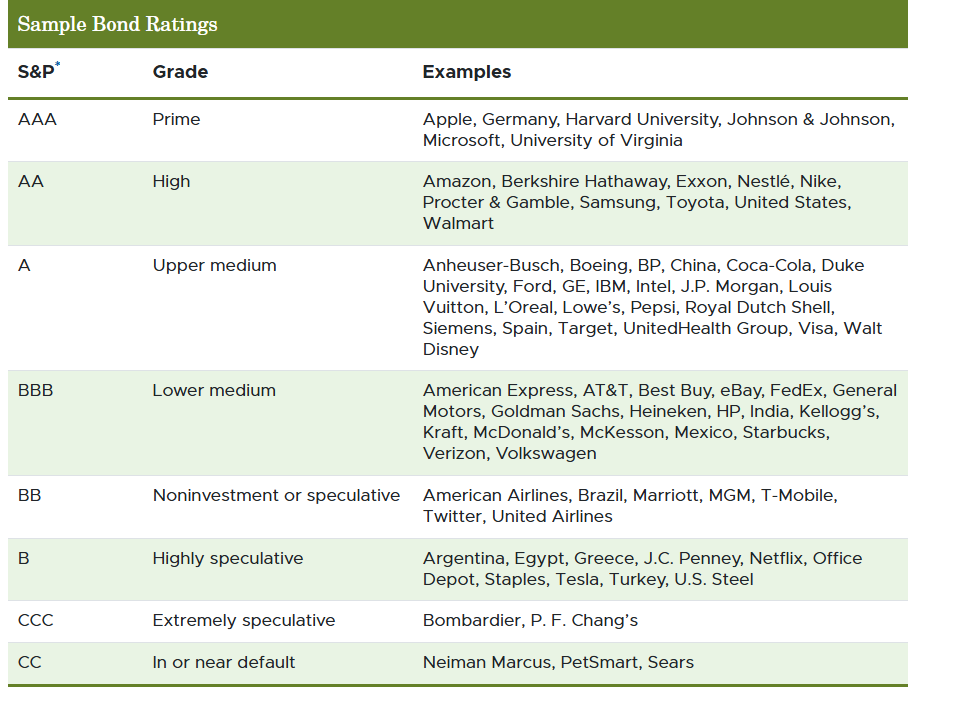
Task: Click the High grade cell
Action: pos(171,181)
